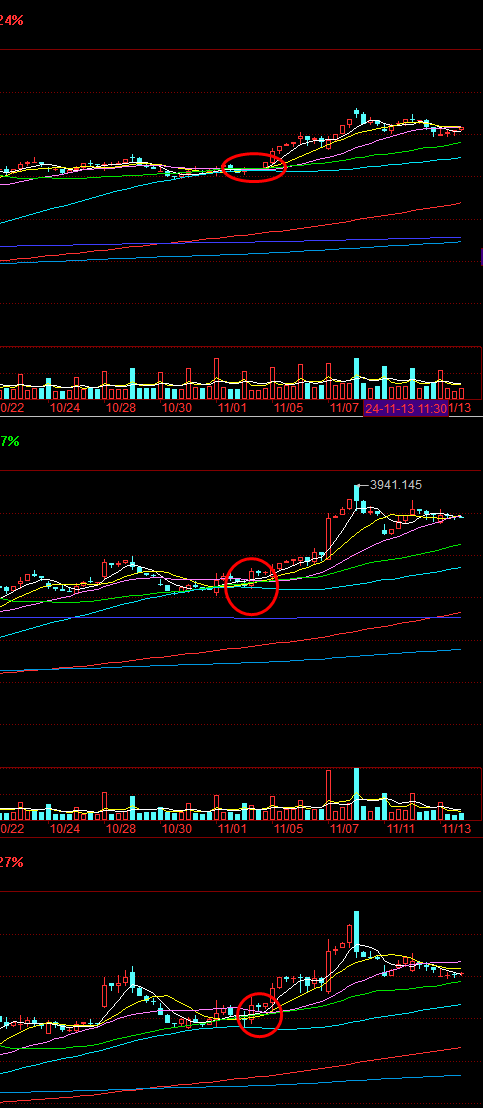Click the 11/05 date on the middle chart axis
This screenshot has height=1108, width=483.
click(x=288, y=828)
